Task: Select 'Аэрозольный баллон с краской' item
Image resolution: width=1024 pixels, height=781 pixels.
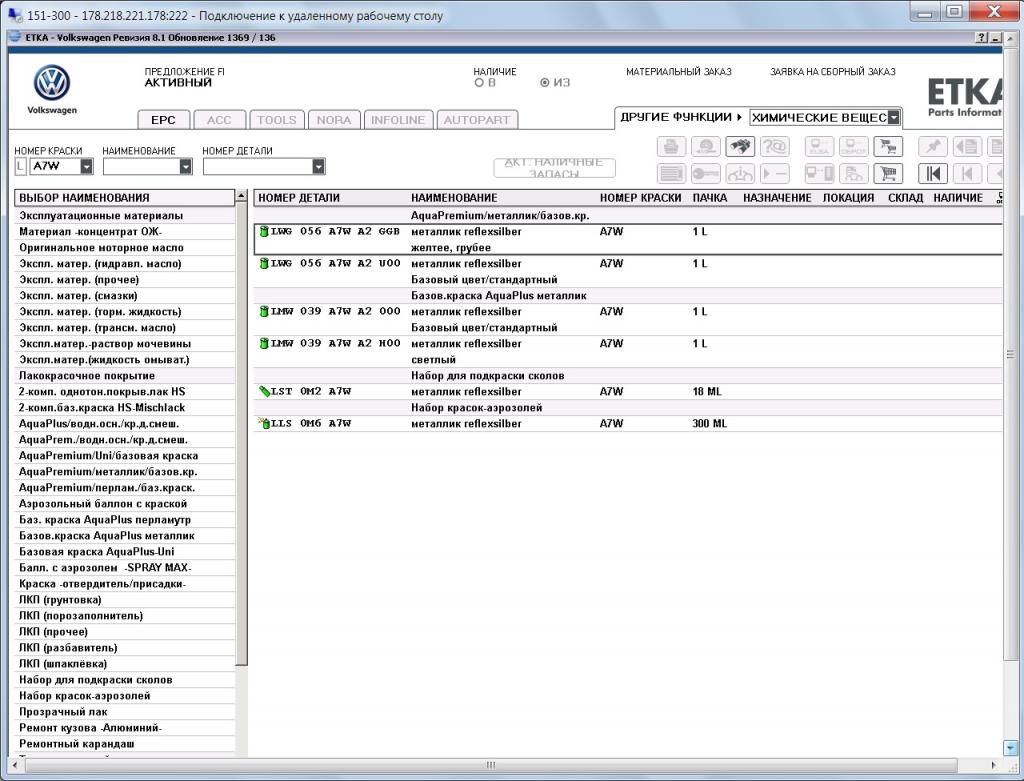Action: point(124,503)
